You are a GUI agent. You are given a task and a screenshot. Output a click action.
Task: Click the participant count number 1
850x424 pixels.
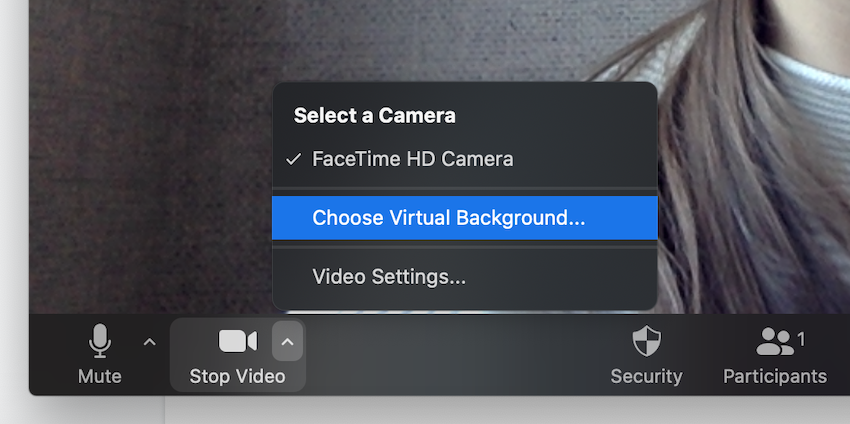click(x=801, y=340)
